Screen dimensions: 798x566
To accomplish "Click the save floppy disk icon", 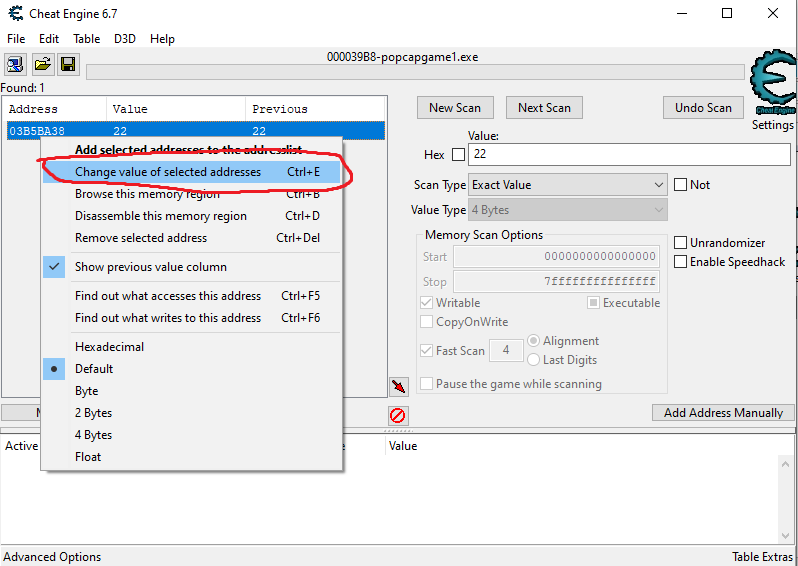I will [x=68, y=64].
